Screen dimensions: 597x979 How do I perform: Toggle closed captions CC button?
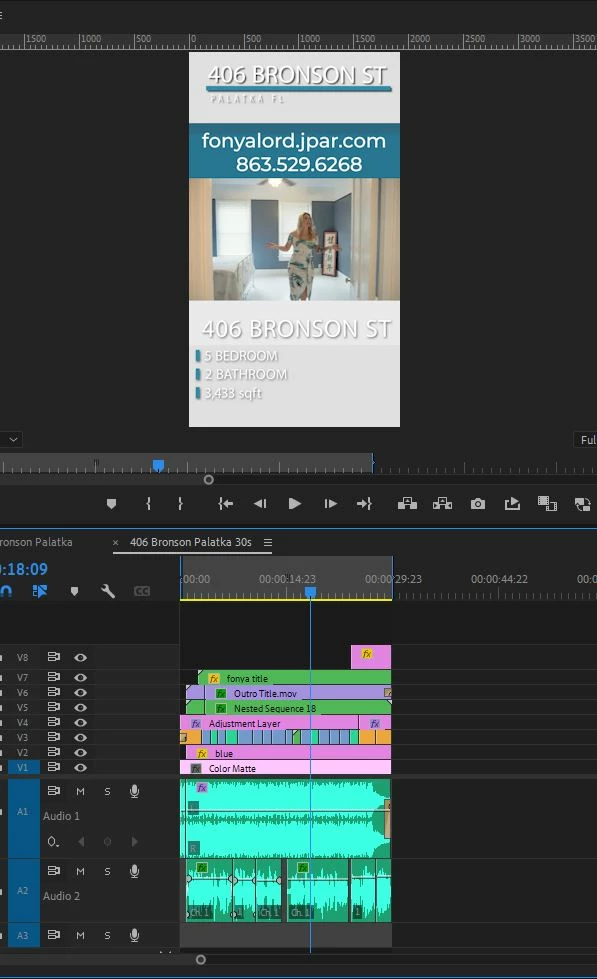142,591
